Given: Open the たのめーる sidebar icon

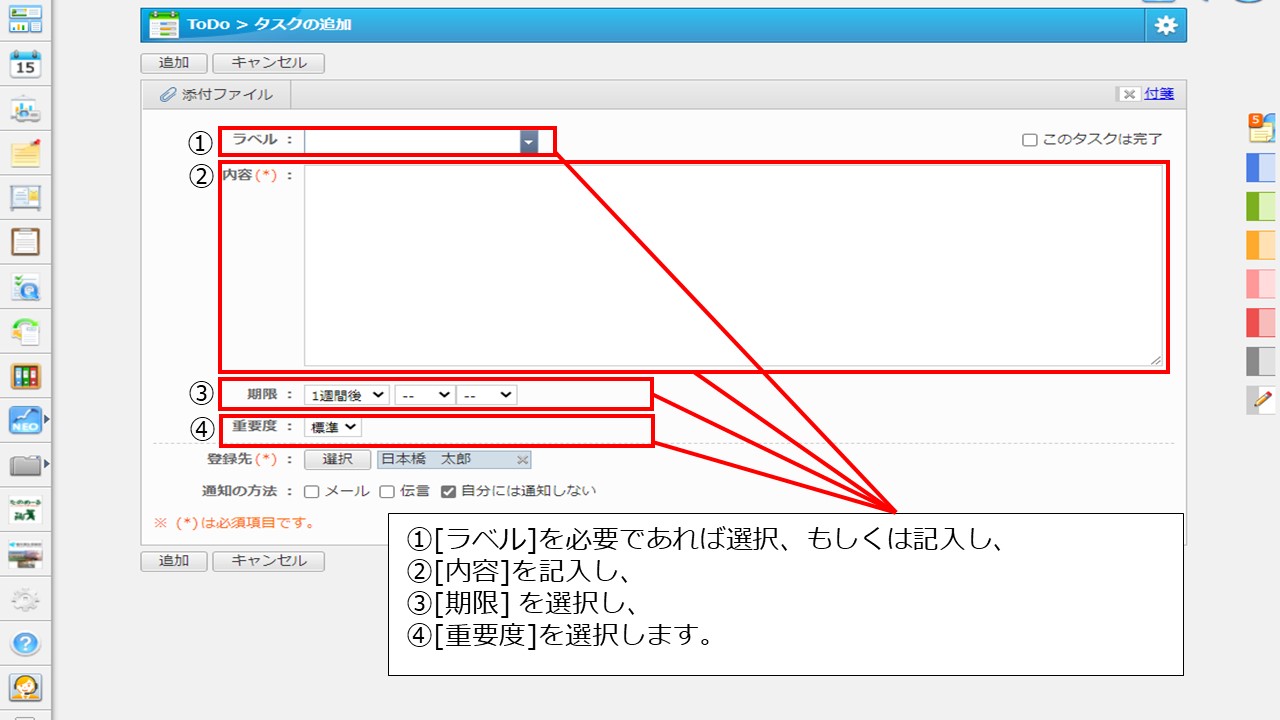Looking at the screenshot, I should tap(25, 509).
